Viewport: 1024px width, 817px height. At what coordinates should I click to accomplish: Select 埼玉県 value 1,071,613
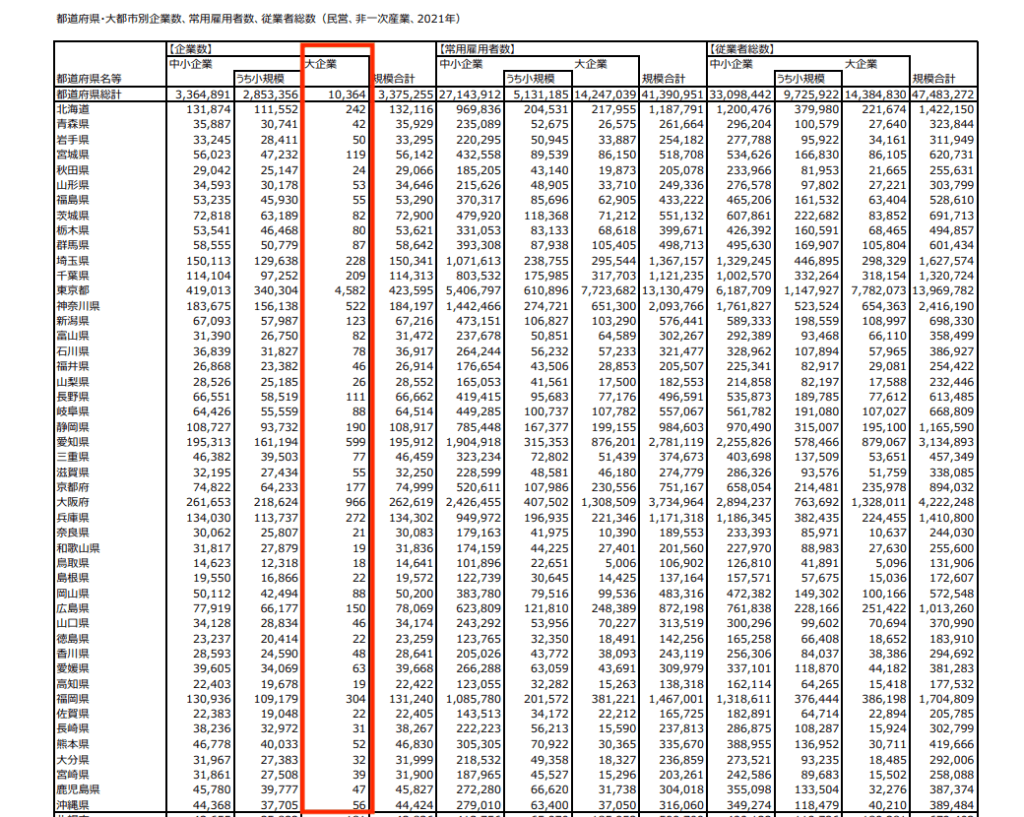pos(473,261)
